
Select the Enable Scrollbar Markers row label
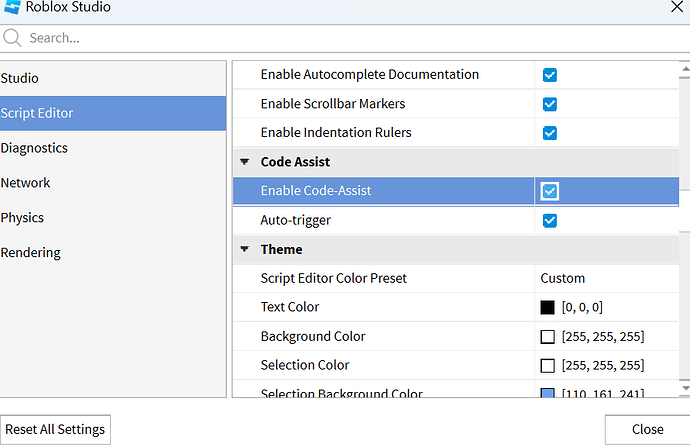[333, 104]
